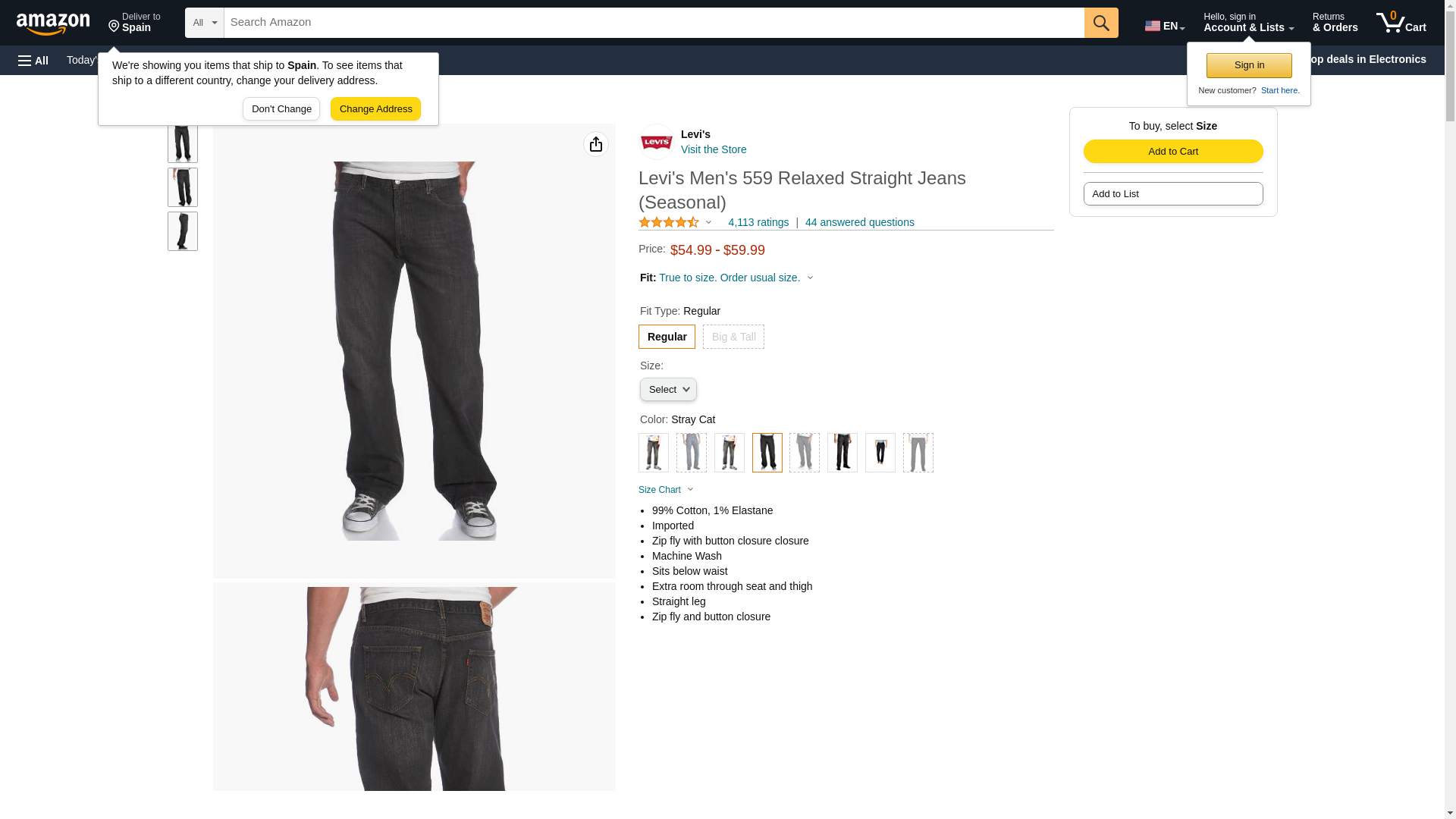
Task: Open the shopping cart icon
Action: [1401, 23]
